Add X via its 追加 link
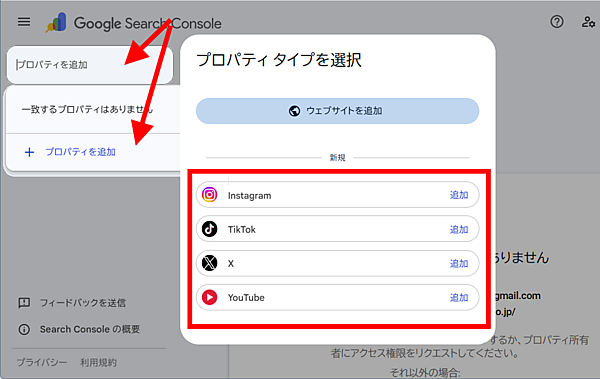The width and height of the screenshot is (600, 379). 459,263
